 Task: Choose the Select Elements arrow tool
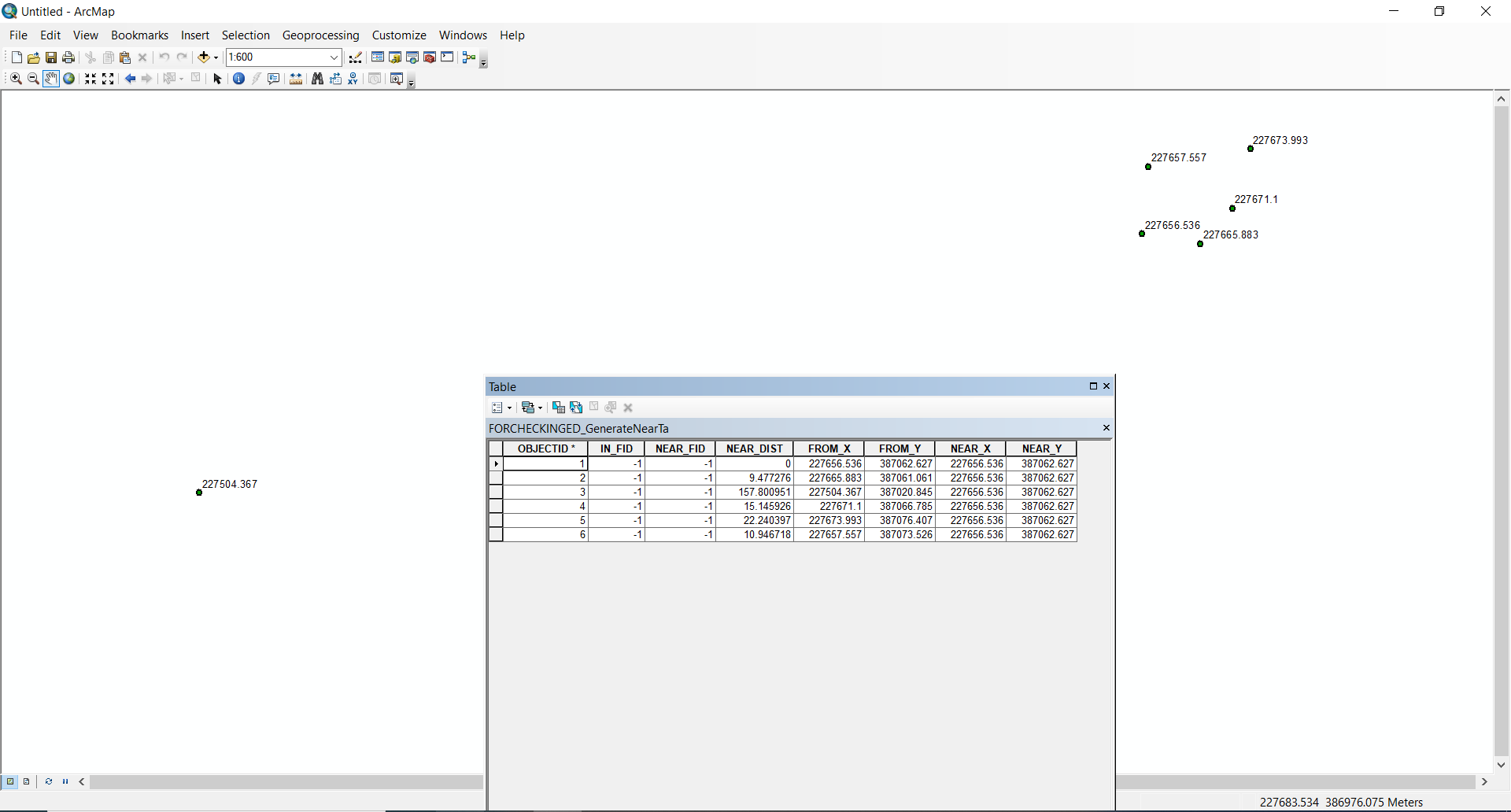218,79
